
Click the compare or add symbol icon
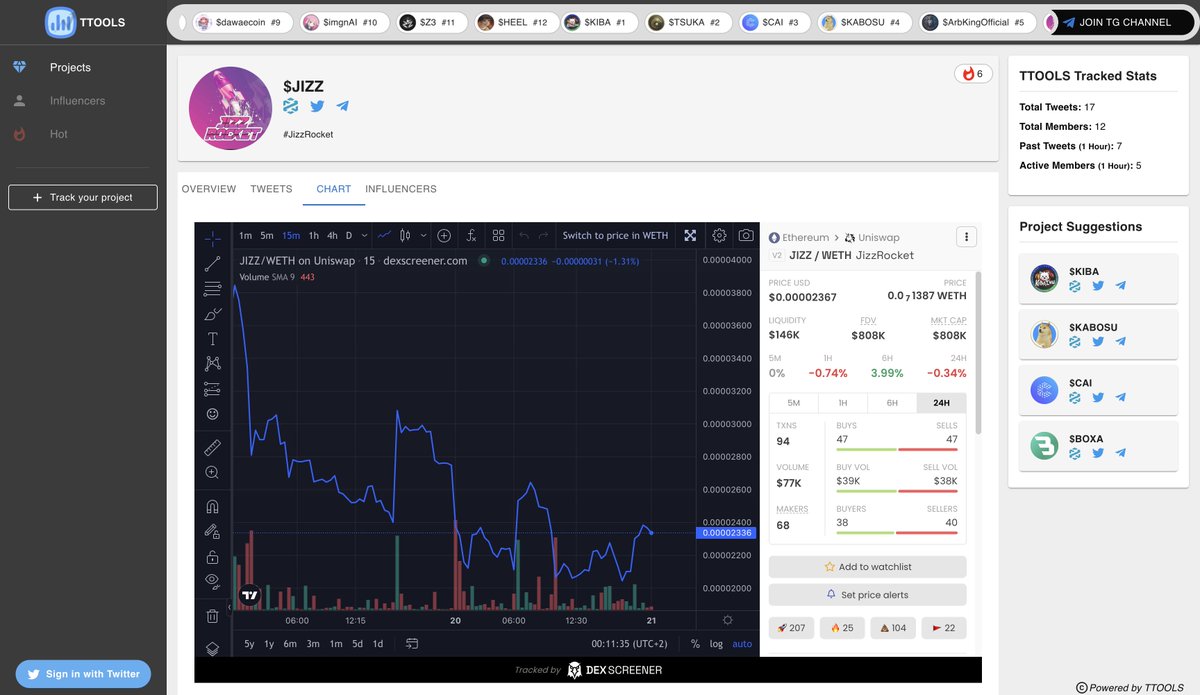(444, 236)
